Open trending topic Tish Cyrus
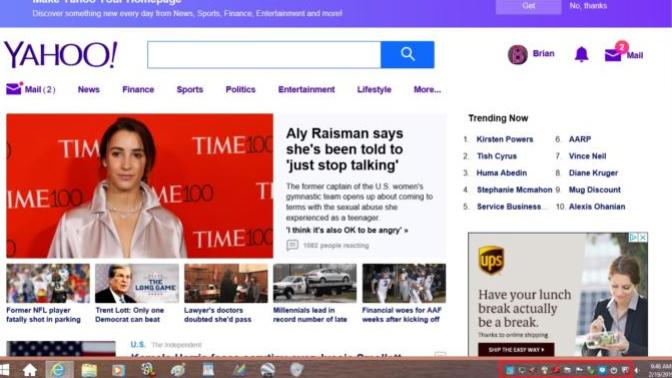This screenshot has height=378, width=672. [497, 156]
